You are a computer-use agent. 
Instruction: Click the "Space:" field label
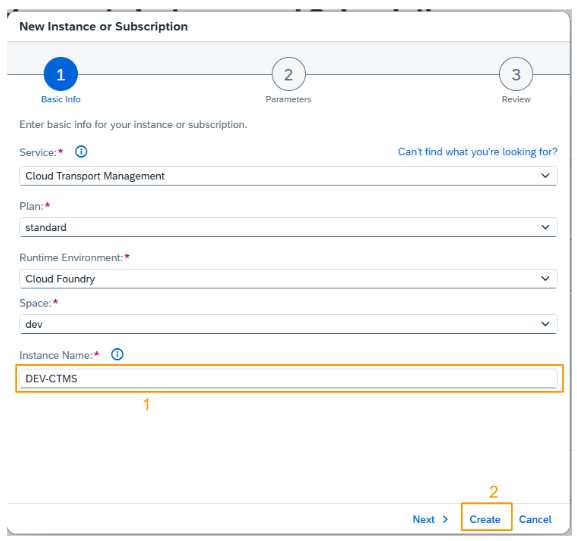tap(35, 303)
